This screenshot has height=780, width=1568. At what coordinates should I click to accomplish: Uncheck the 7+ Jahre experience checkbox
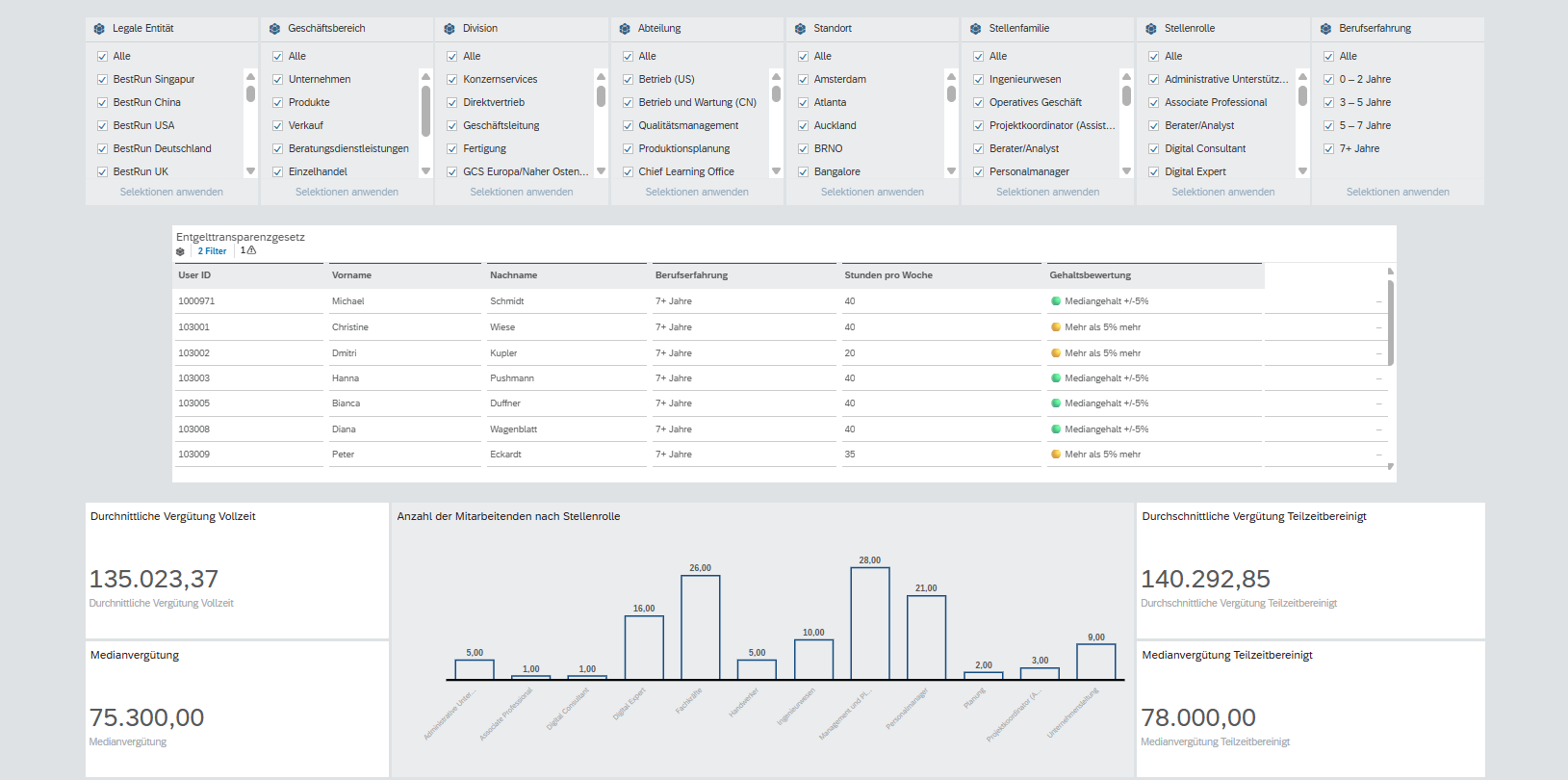[x=1328, y=148]
